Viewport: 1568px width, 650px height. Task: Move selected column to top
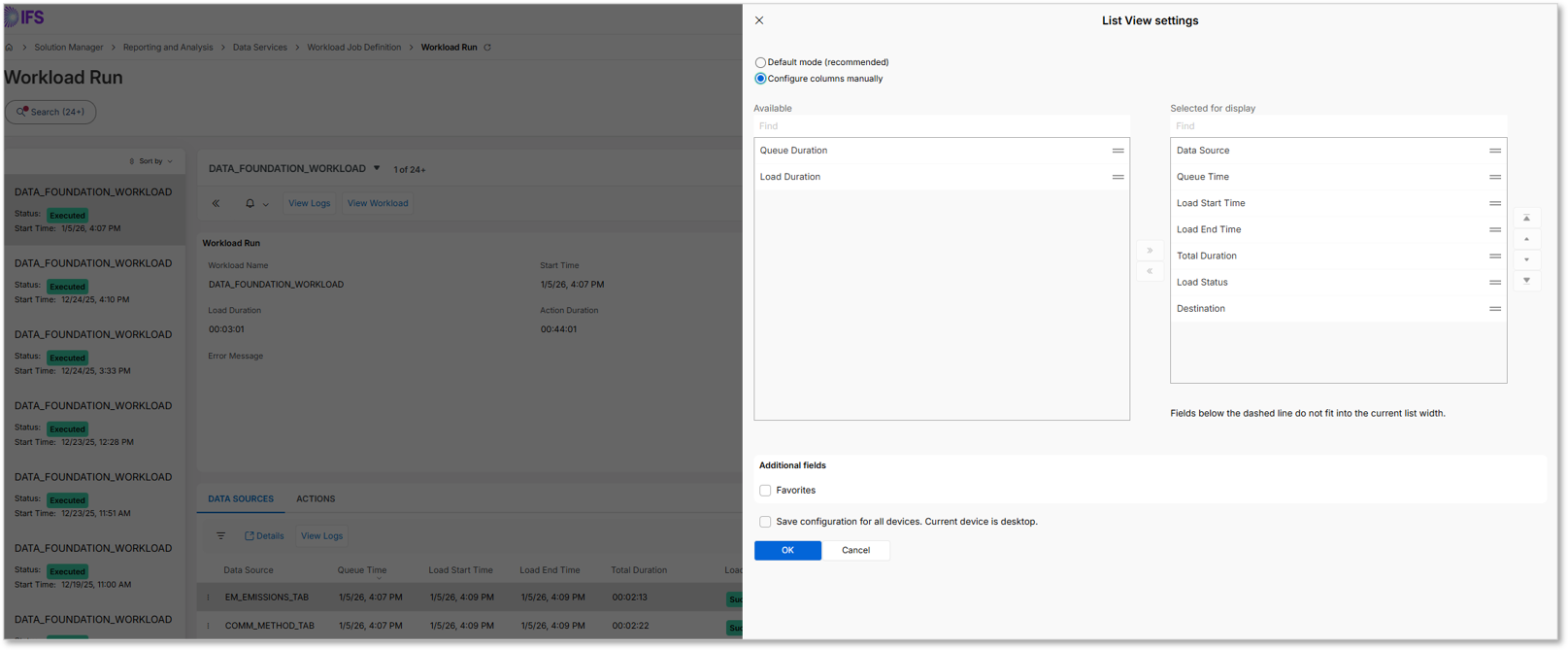(1526, 219)
